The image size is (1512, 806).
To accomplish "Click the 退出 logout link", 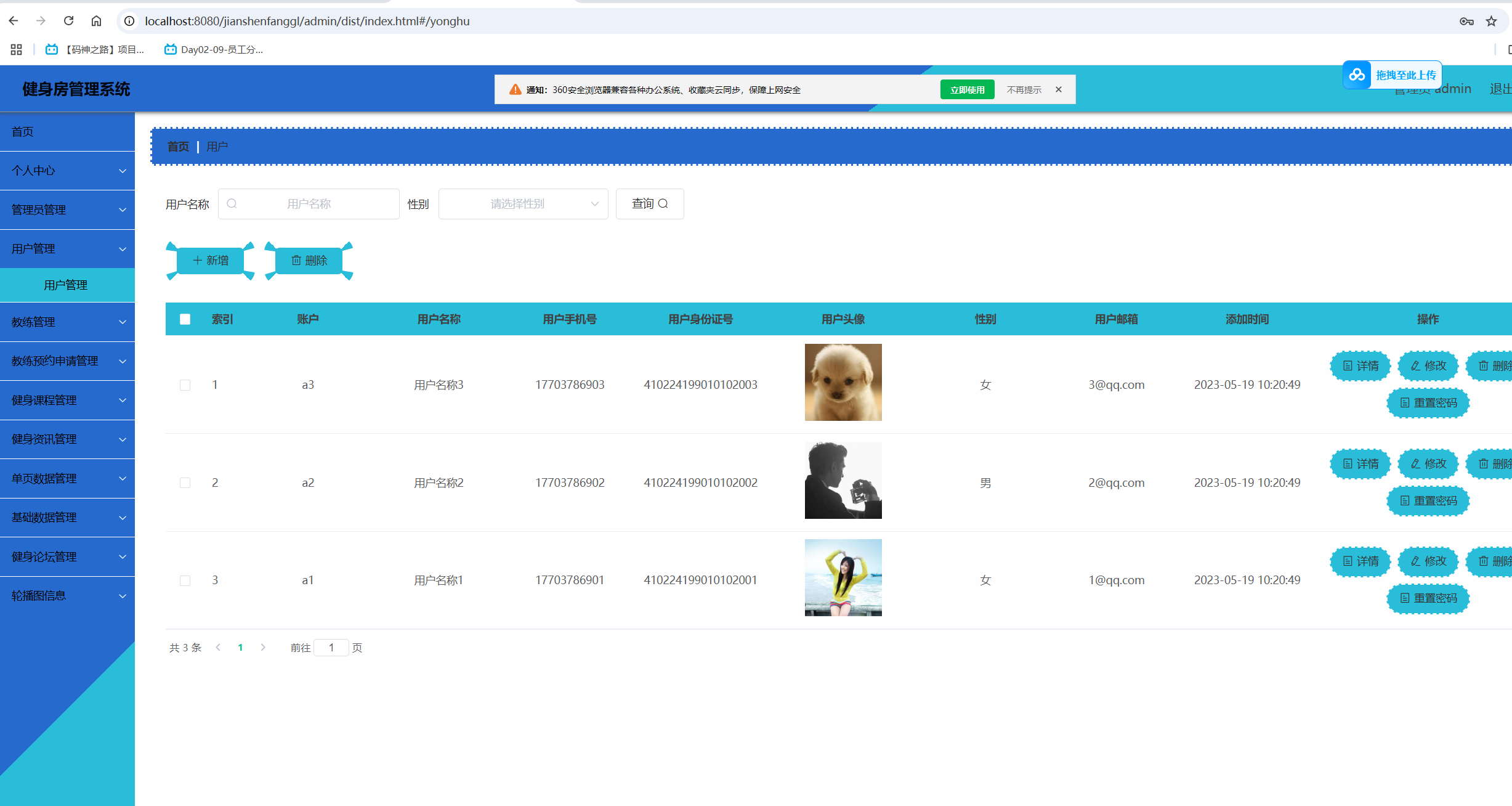I will click(x=1500, y=89).
